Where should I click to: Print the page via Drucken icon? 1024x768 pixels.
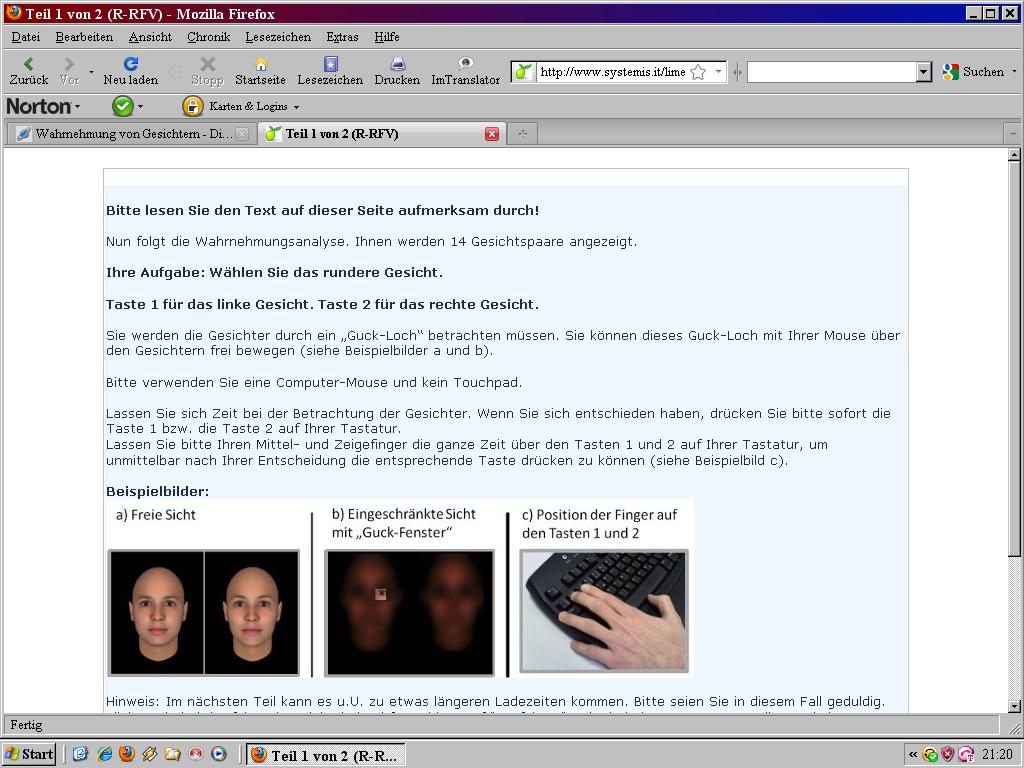(397, 71)
